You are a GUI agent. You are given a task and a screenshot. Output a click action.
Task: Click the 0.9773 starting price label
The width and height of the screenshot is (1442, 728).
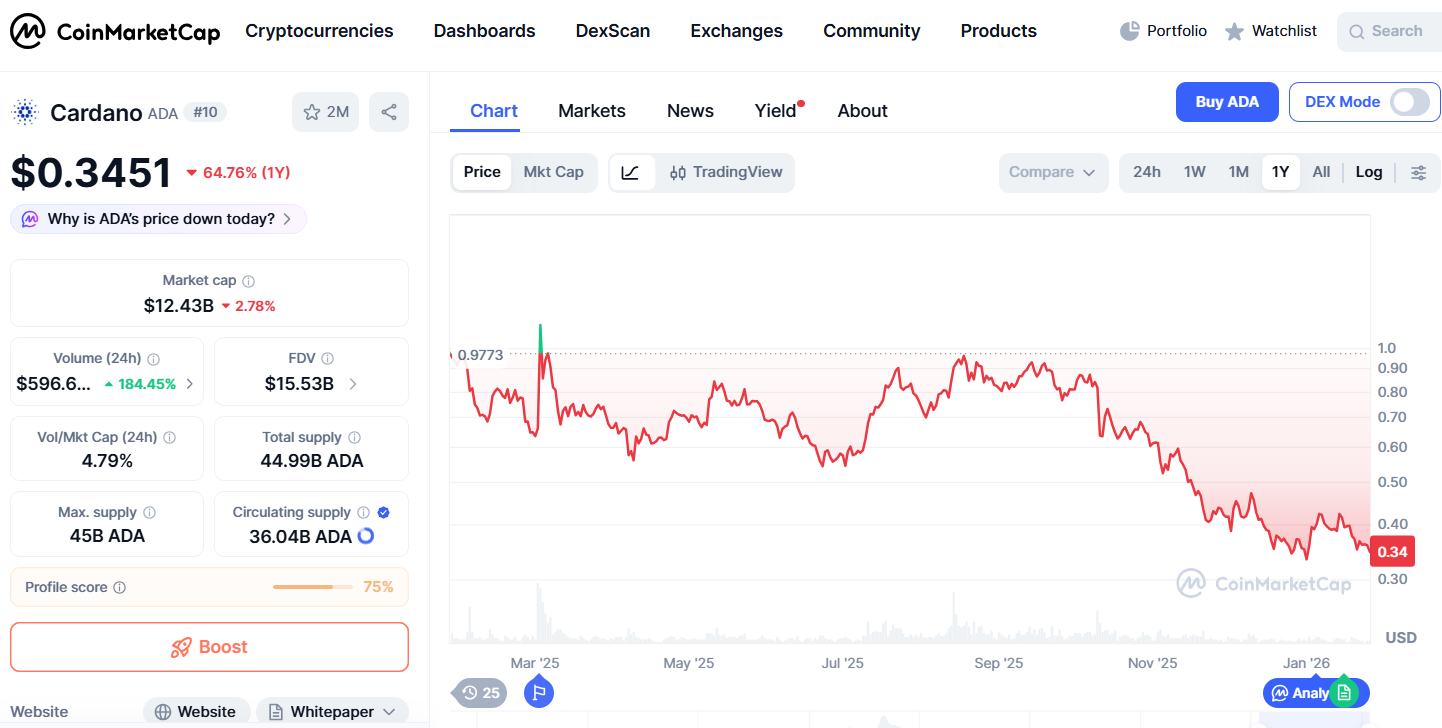point(480,355)
